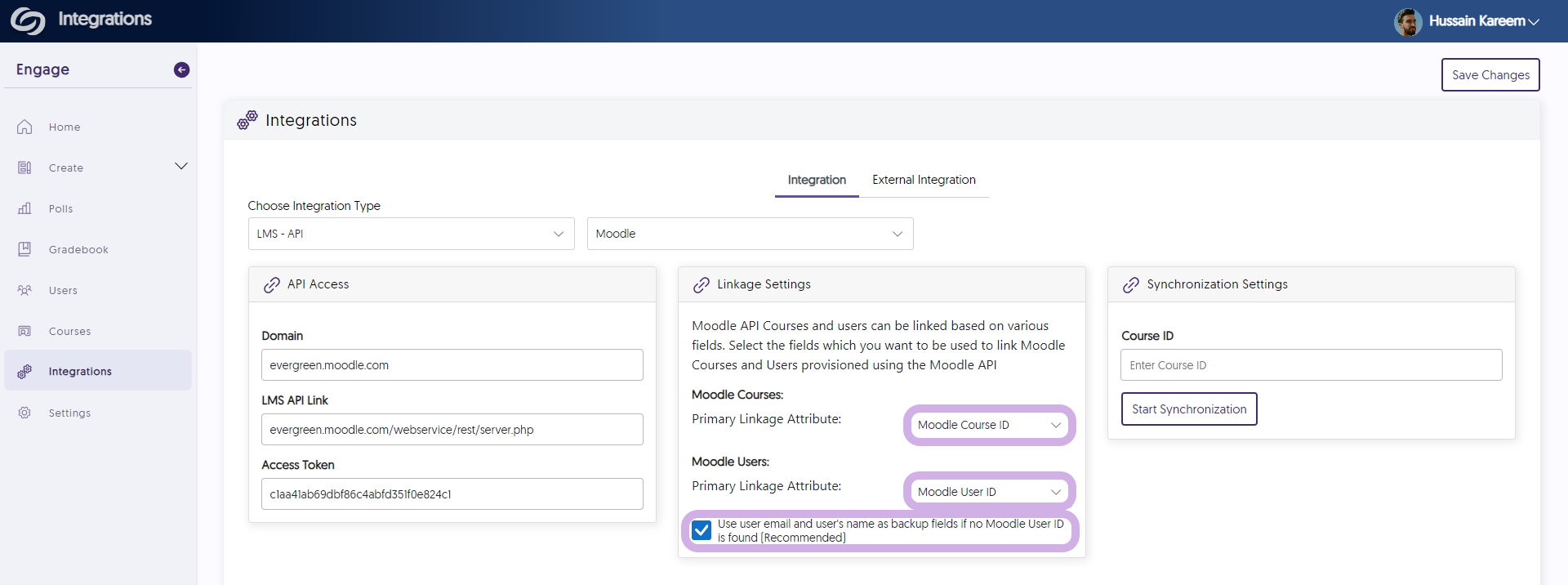The width and height of the screenshot is (1568, 585).
Task: Click the link icon next to Linkage Settings
Action: click(x=702, y=285)
